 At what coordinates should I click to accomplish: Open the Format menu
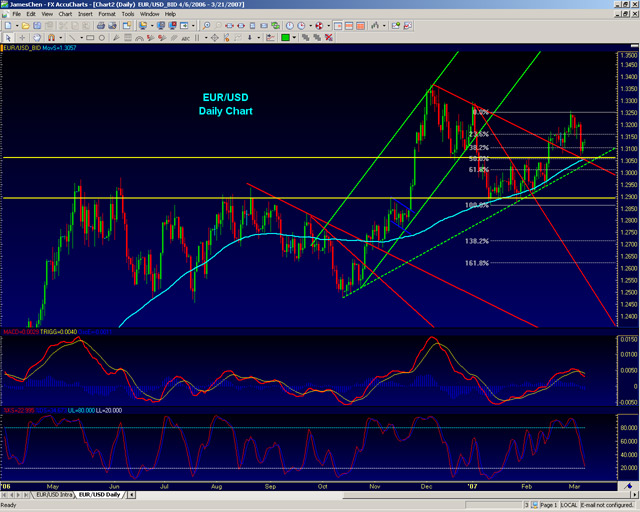tap(103, 15)
